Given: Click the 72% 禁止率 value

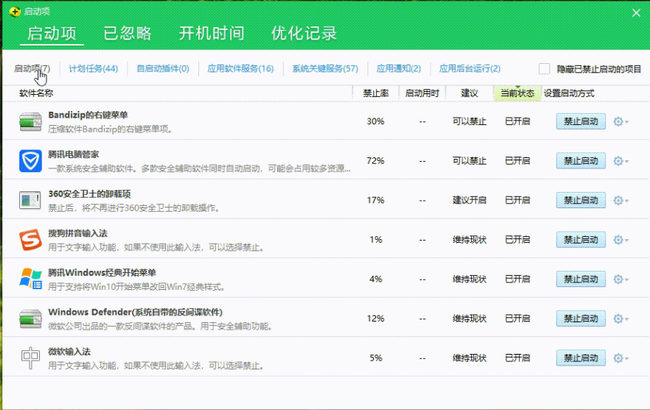Looking at the screenshot, I should (376, 161).
